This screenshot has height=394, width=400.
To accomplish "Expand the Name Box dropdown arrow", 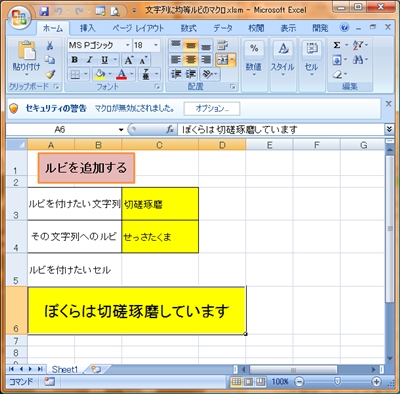I will tap(121, 130).
